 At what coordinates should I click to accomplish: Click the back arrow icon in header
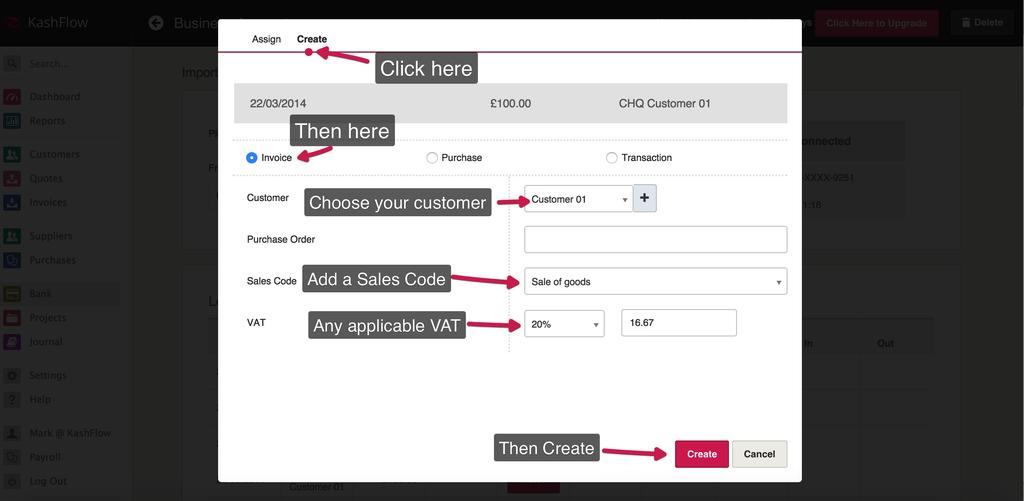tap(156, 22)
